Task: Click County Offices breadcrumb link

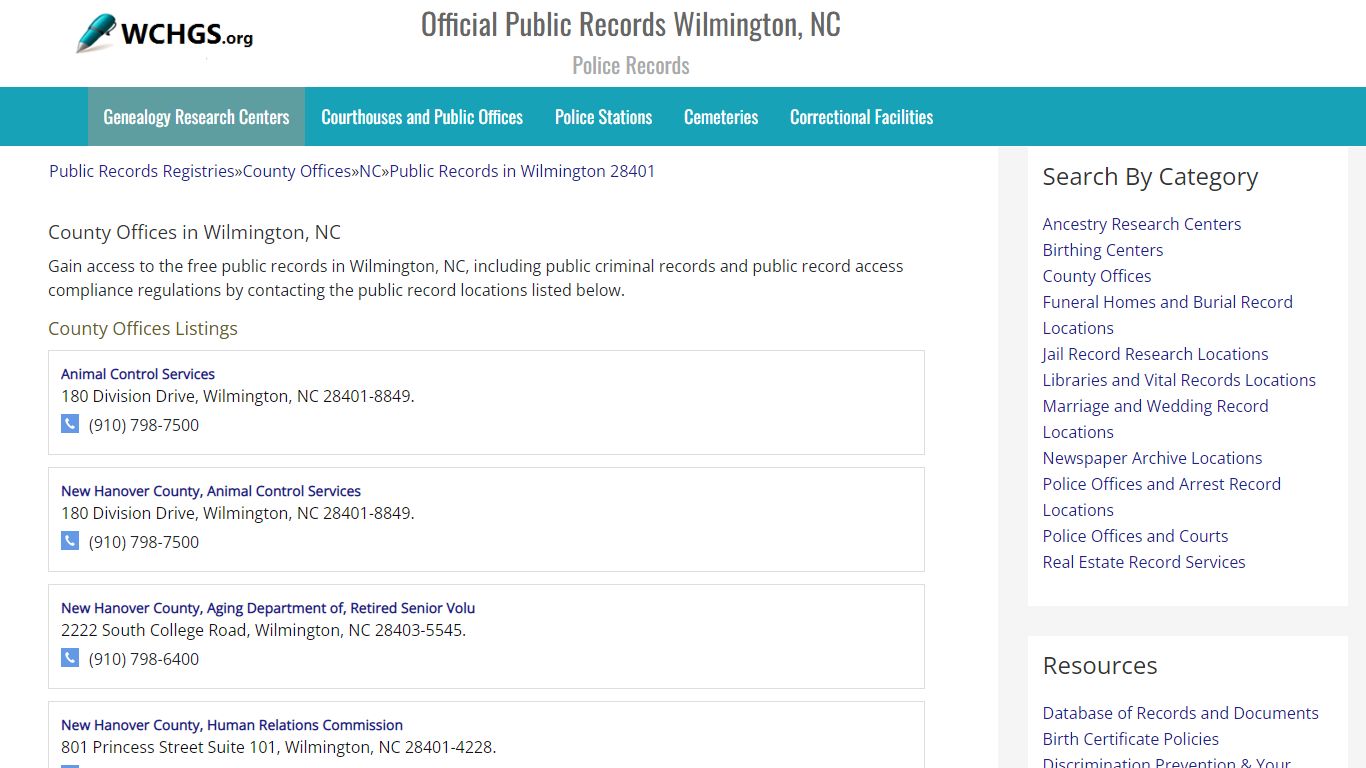Action: coord(297,171)
